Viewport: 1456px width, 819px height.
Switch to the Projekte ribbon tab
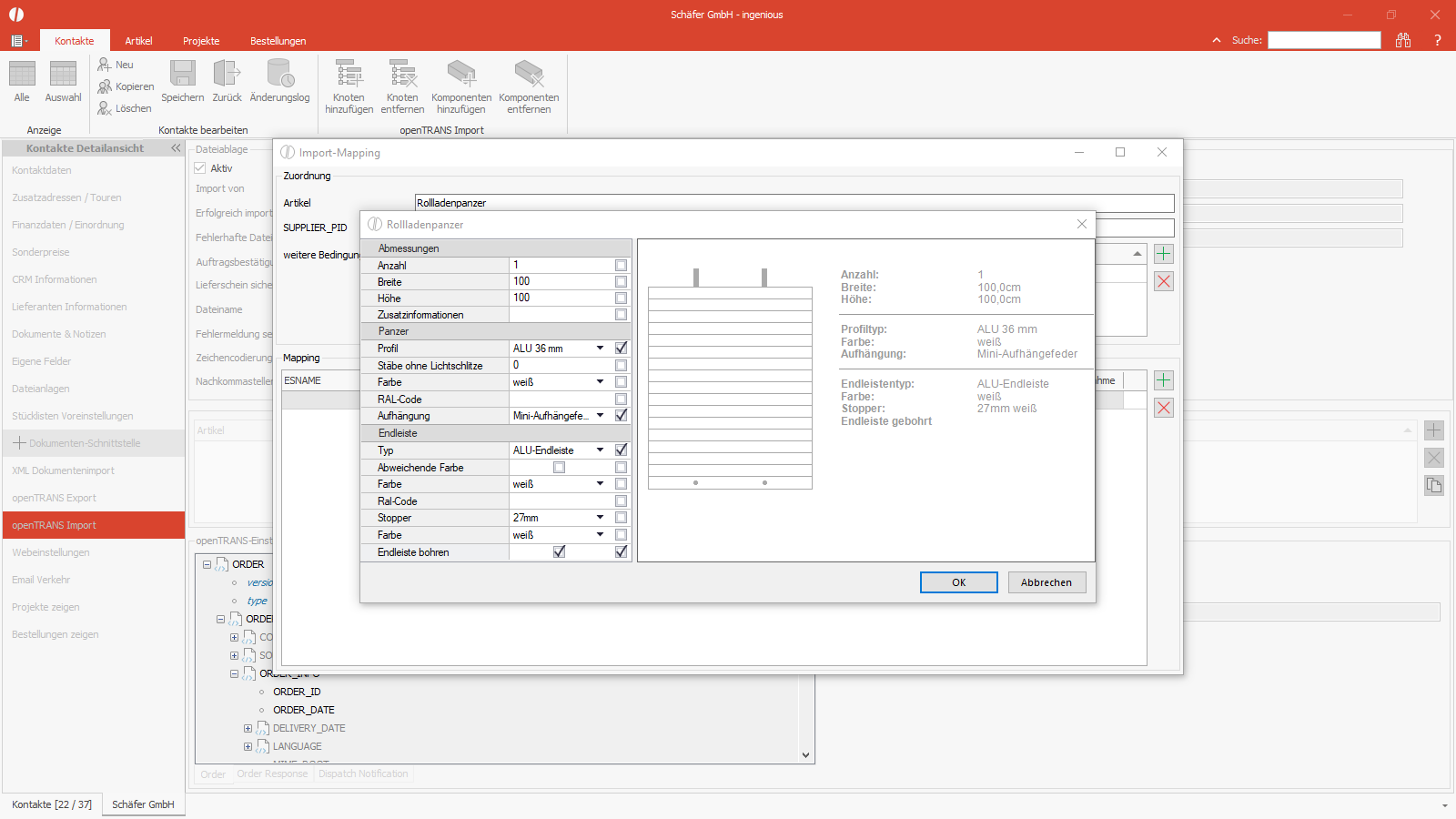tap(201, 41)
